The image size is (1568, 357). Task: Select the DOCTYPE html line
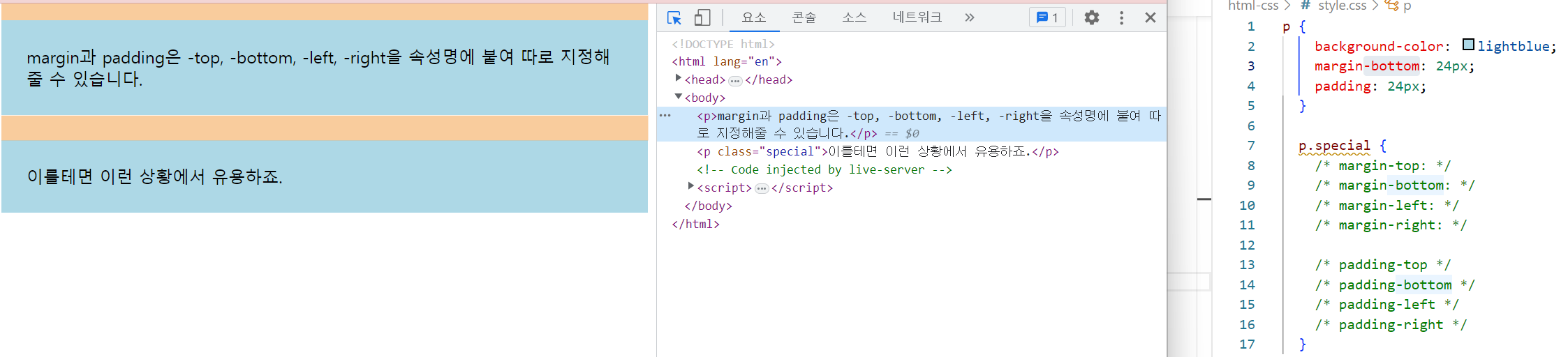pyautogui.click(x=723, y=44)
